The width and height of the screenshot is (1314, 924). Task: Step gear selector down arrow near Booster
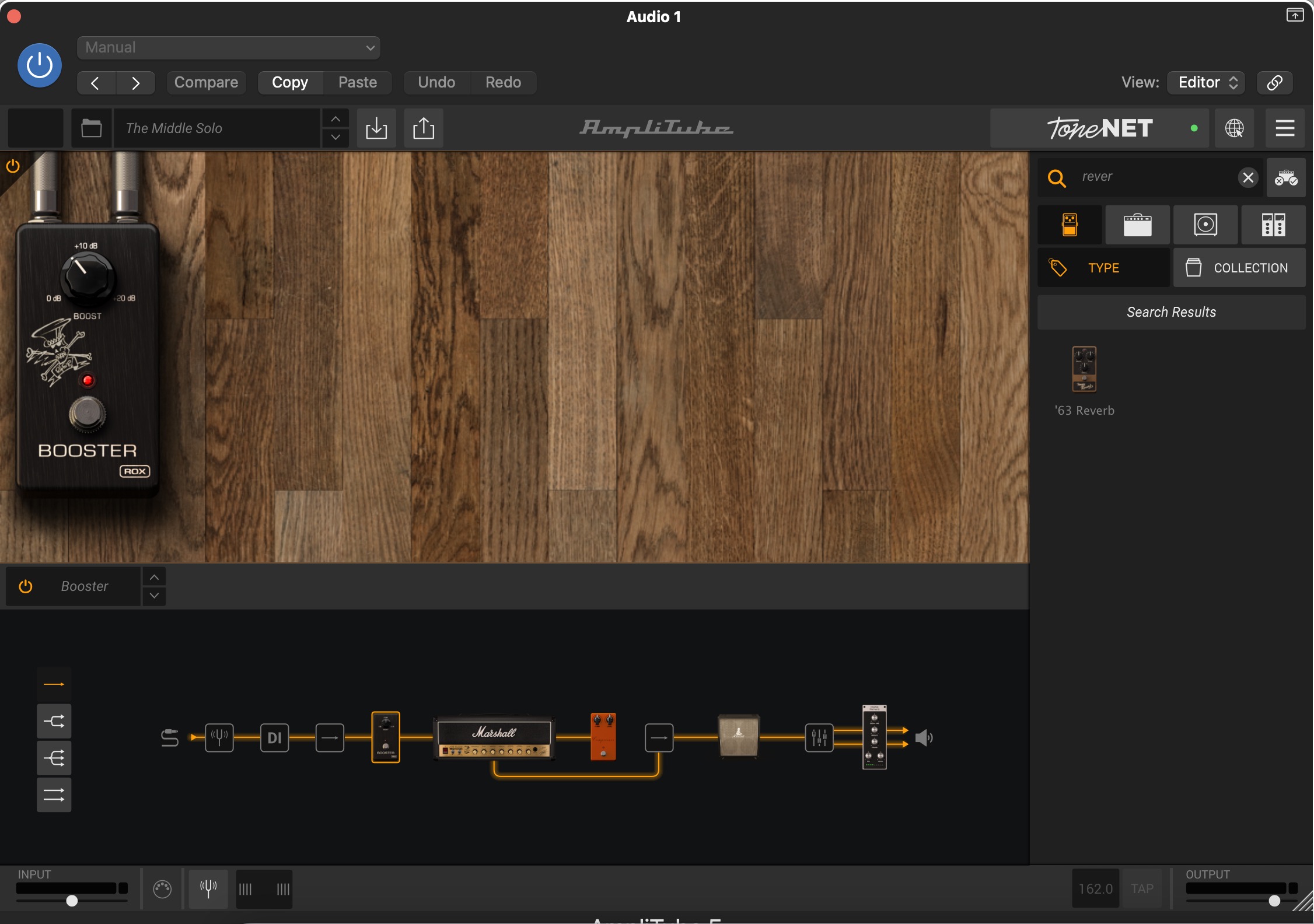(154, 596)
